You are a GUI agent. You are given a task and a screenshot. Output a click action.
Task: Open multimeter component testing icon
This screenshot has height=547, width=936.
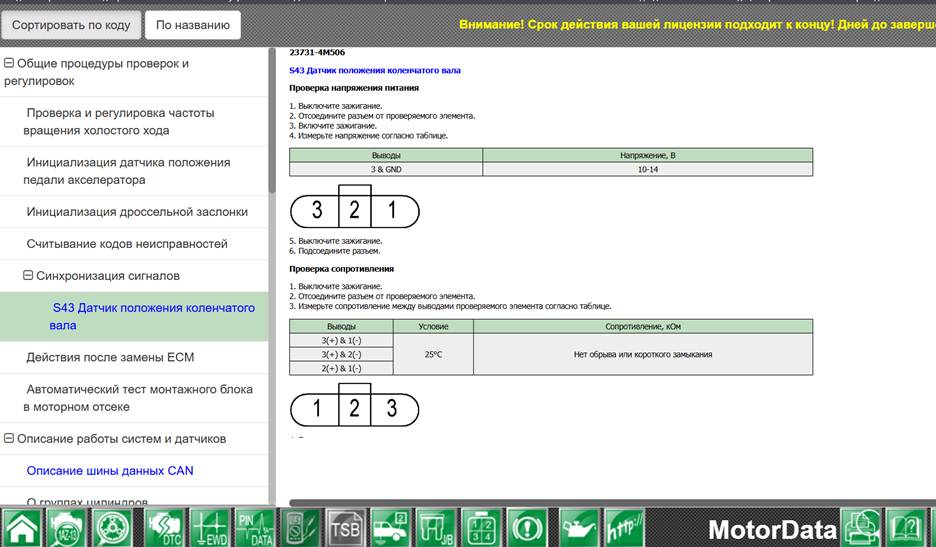point(301,528)
